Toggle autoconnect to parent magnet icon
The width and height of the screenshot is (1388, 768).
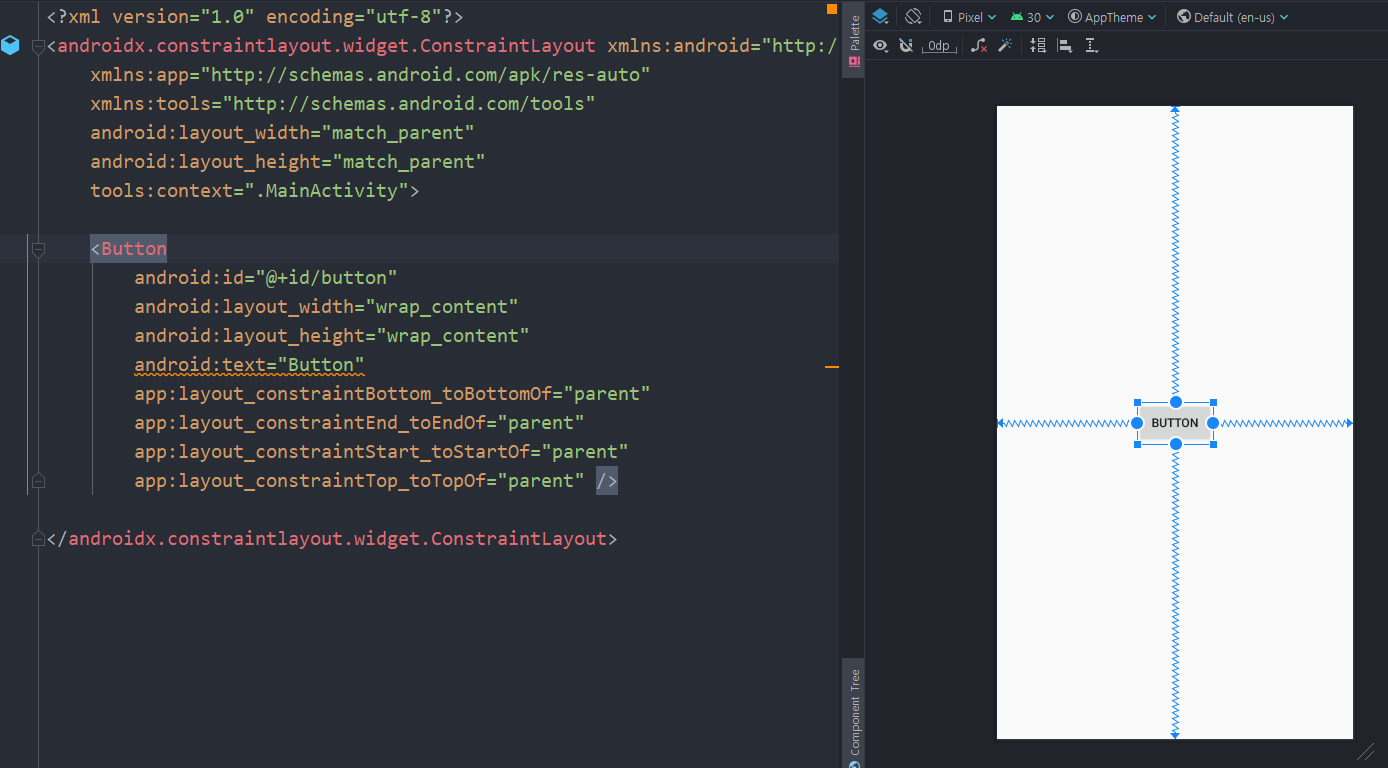[906, 45]
